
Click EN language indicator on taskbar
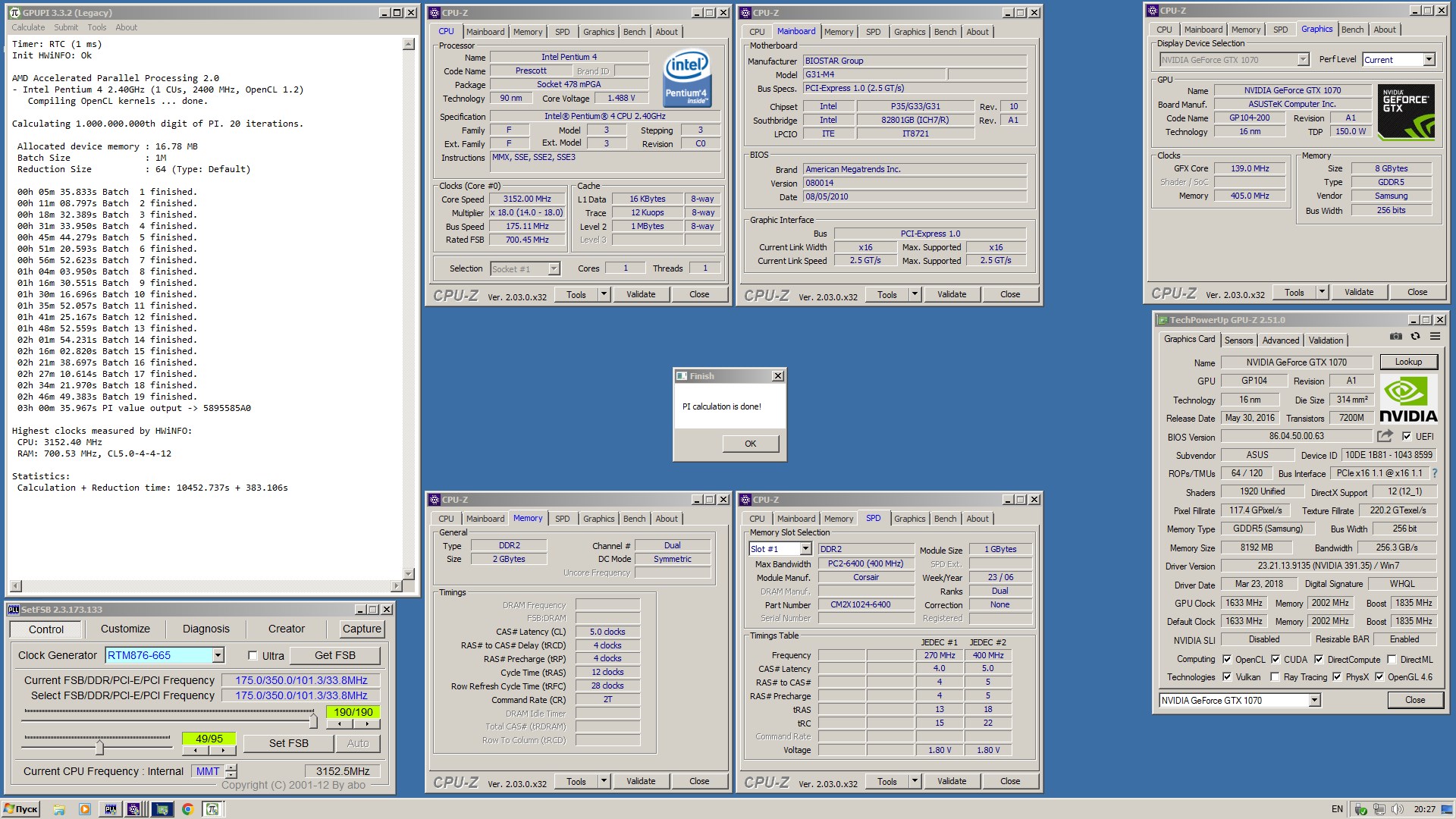pyautogui.click(x=1337, y=809)
